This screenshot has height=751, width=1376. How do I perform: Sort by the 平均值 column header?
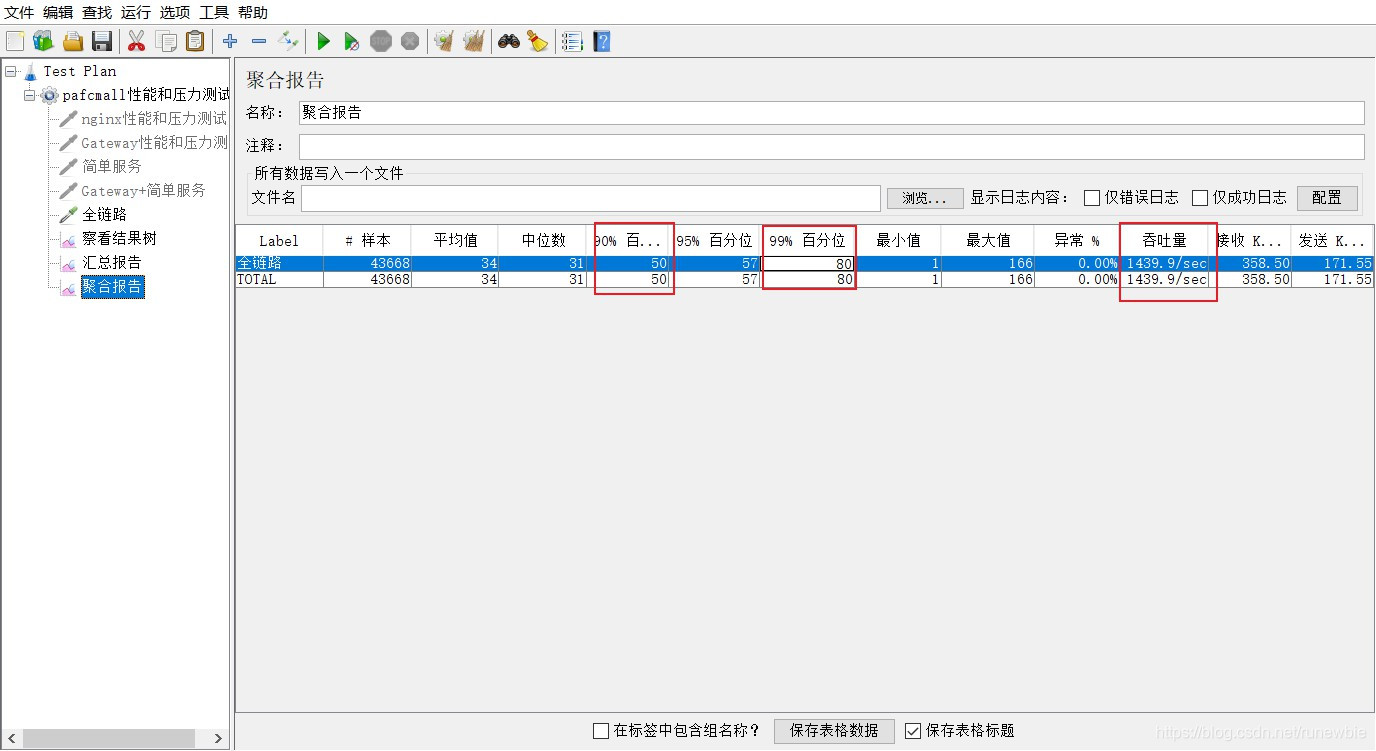pos(455,241)
